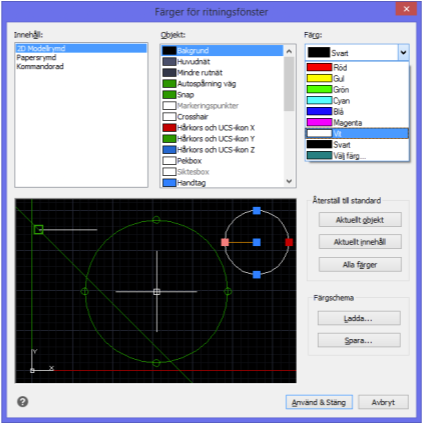This screenshot has width=423, height=423.
Task: Click the Alla färger button
Action: point(360,265)
